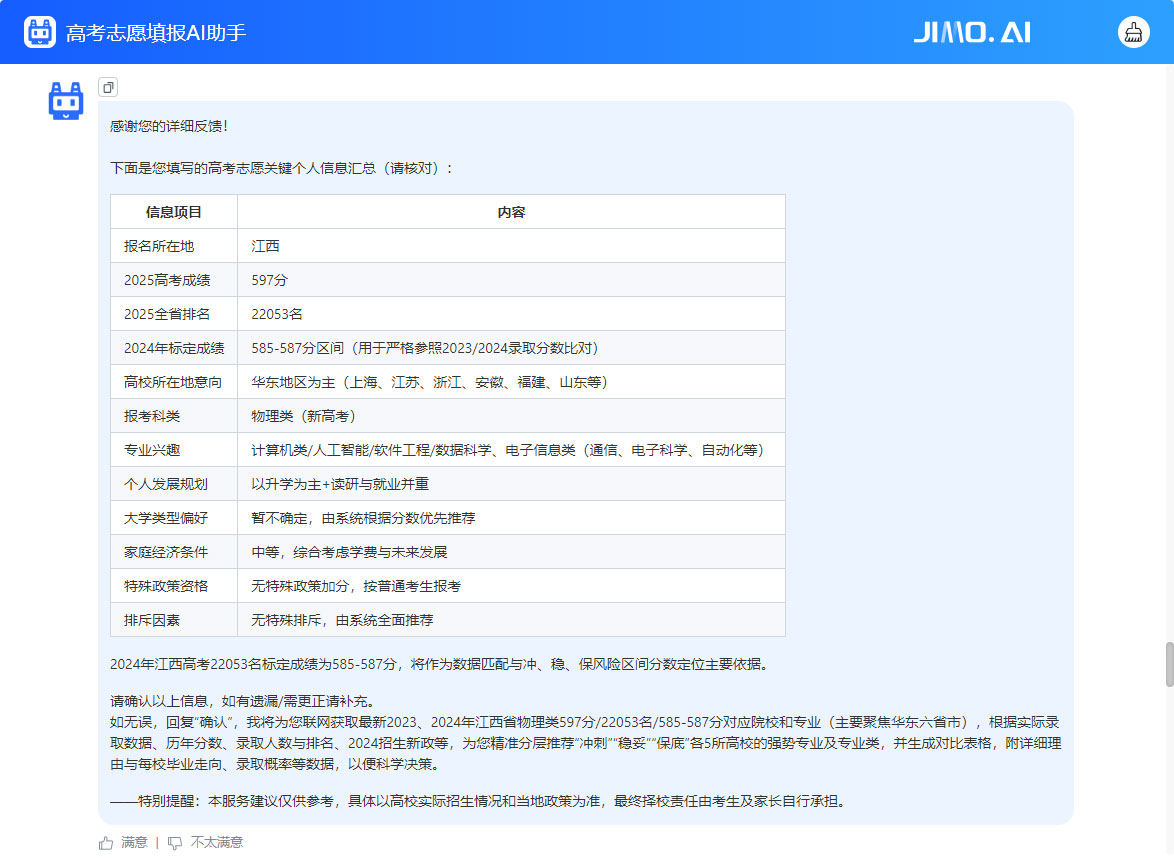Click the 2024年标定成绩 cell

pyautogui.click(x=174, y=347)
